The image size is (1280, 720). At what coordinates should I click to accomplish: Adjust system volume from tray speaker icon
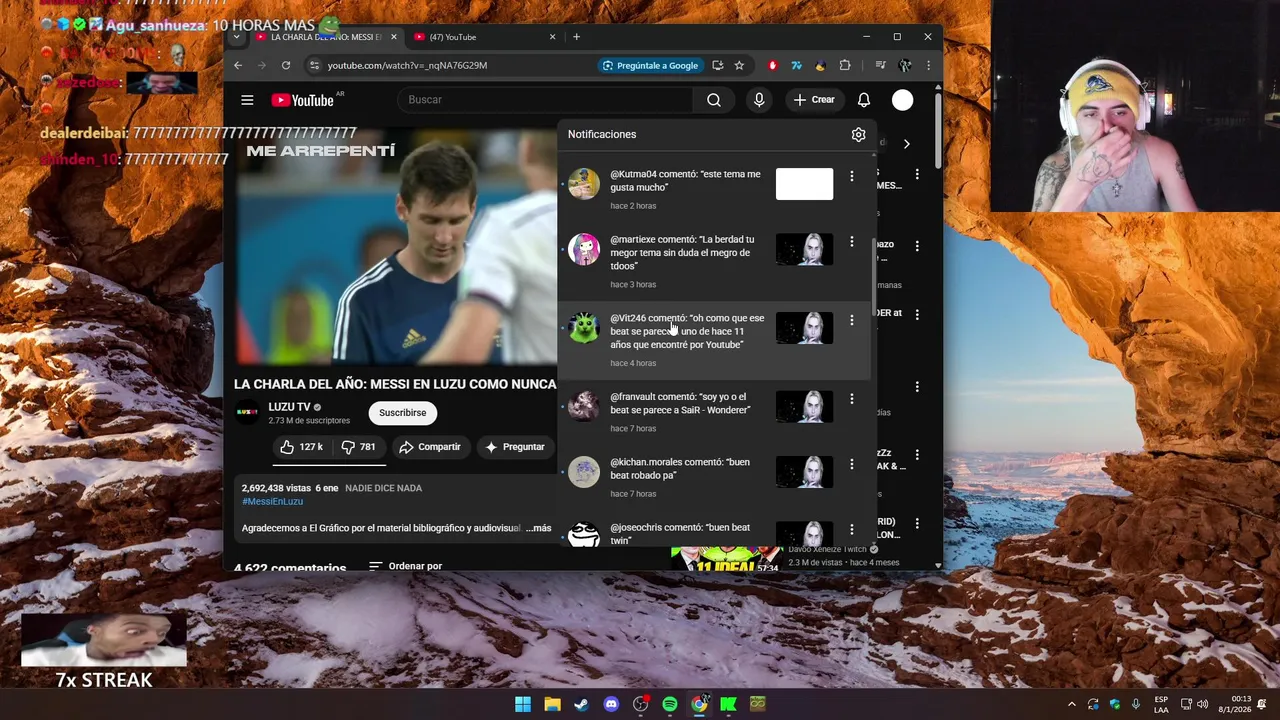pos(1202,704)
